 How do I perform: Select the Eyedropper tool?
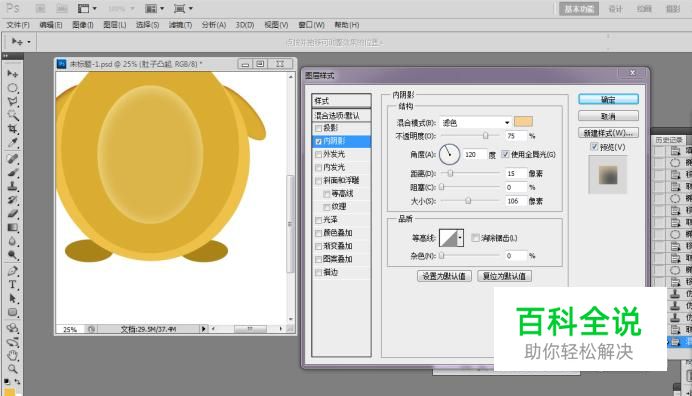tap(12, 143)
